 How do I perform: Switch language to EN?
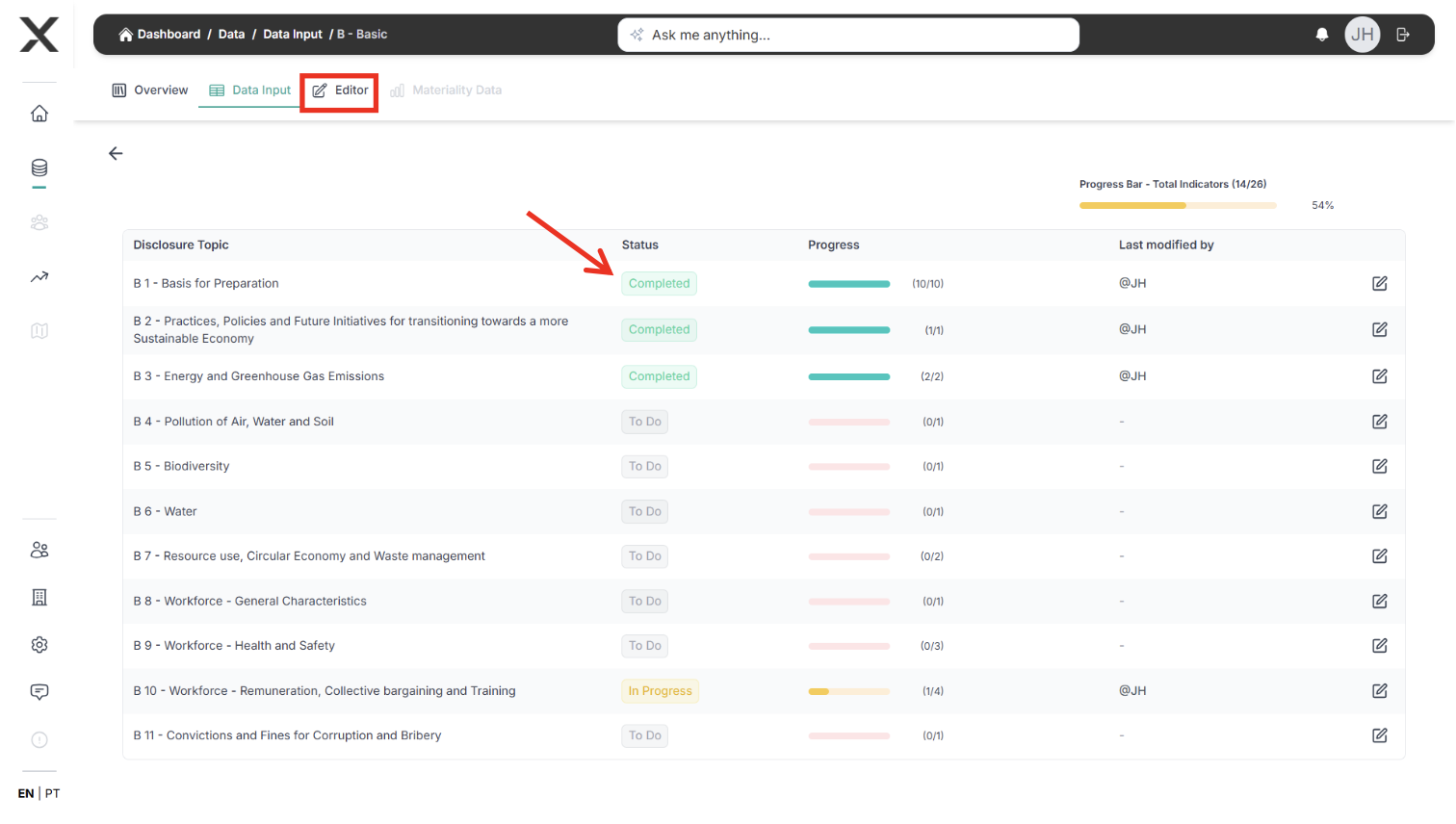(x=26, y=794)
